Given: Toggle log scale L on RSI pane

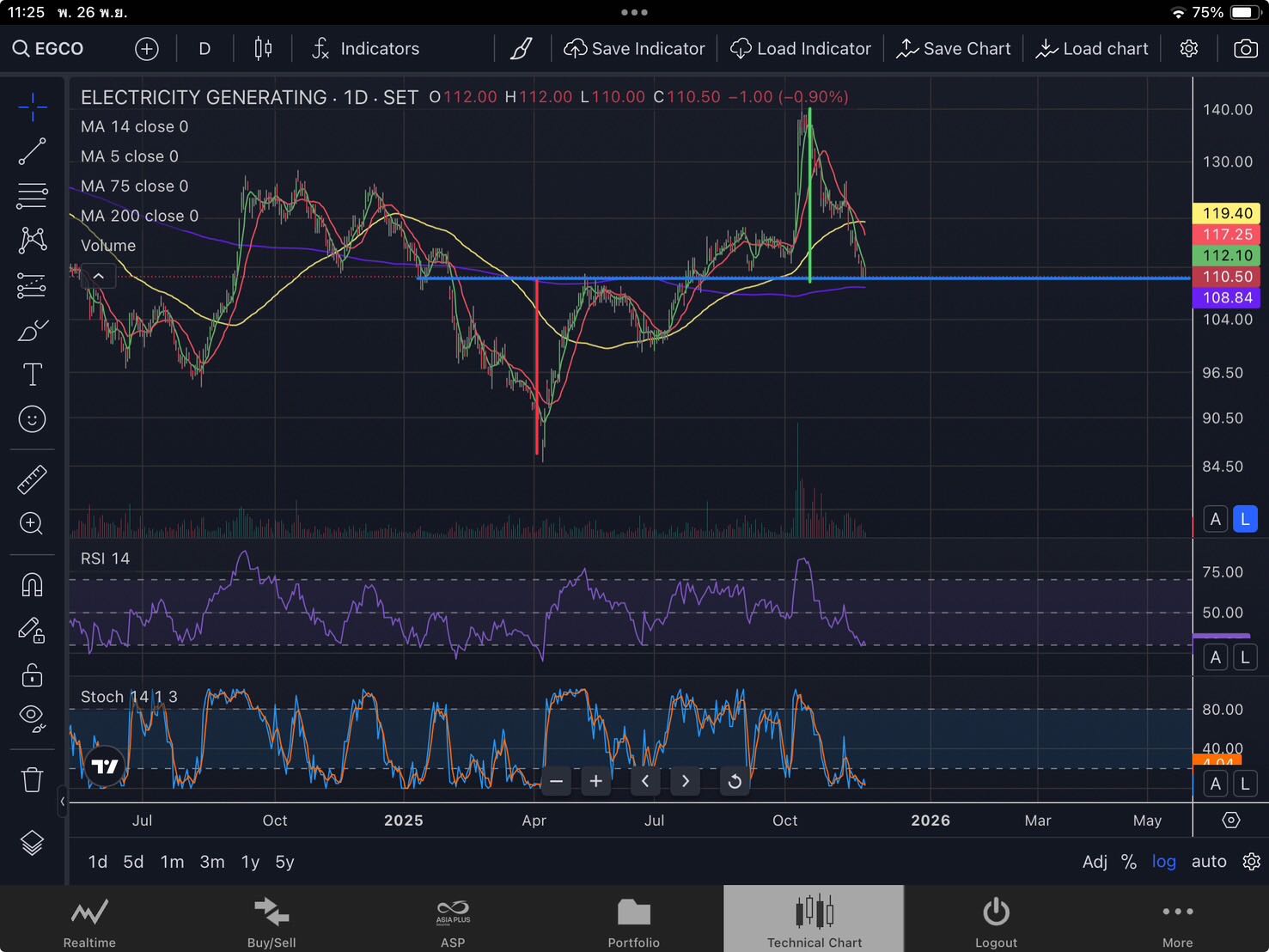Looking at the screenshot, I should click(1245, 657).
